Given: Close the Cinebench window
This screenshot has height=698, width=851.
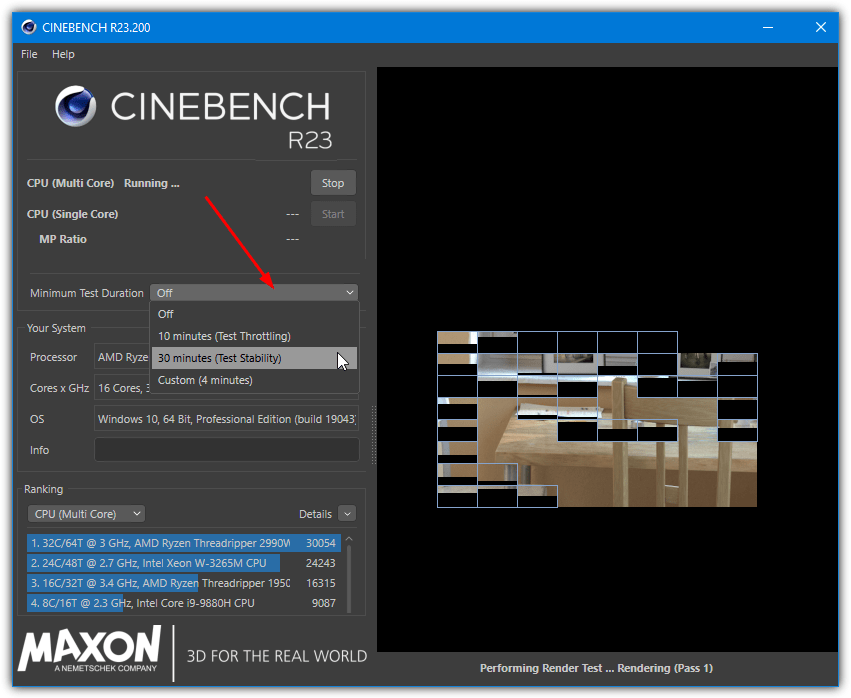Looking at the screenshot, I should [821, 27].
